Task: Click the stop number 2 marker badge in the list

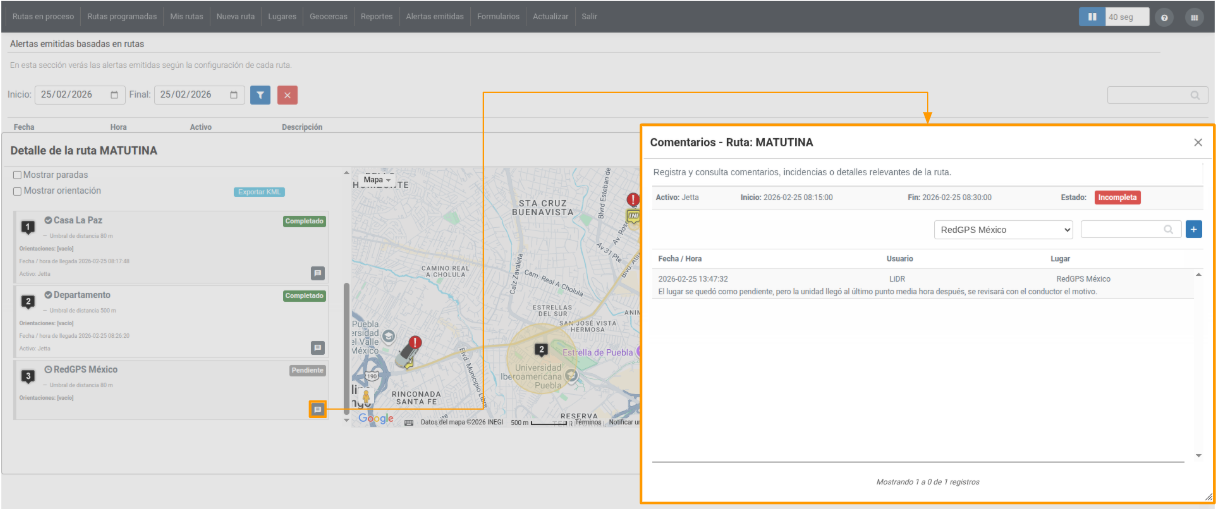Action: [x=28, y=301]
